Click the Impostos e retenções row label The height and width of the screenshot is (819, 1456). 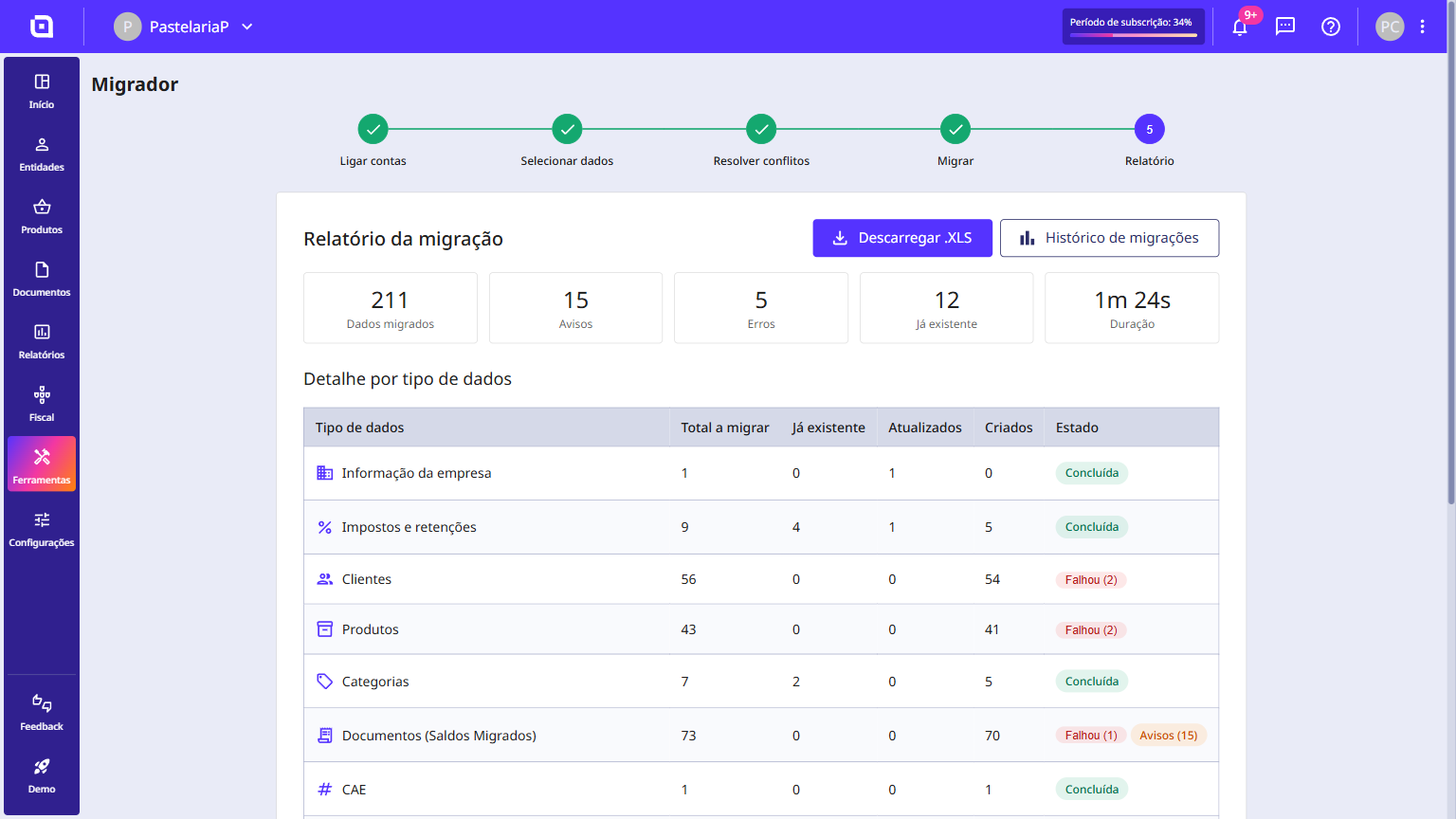pos(409,527)
